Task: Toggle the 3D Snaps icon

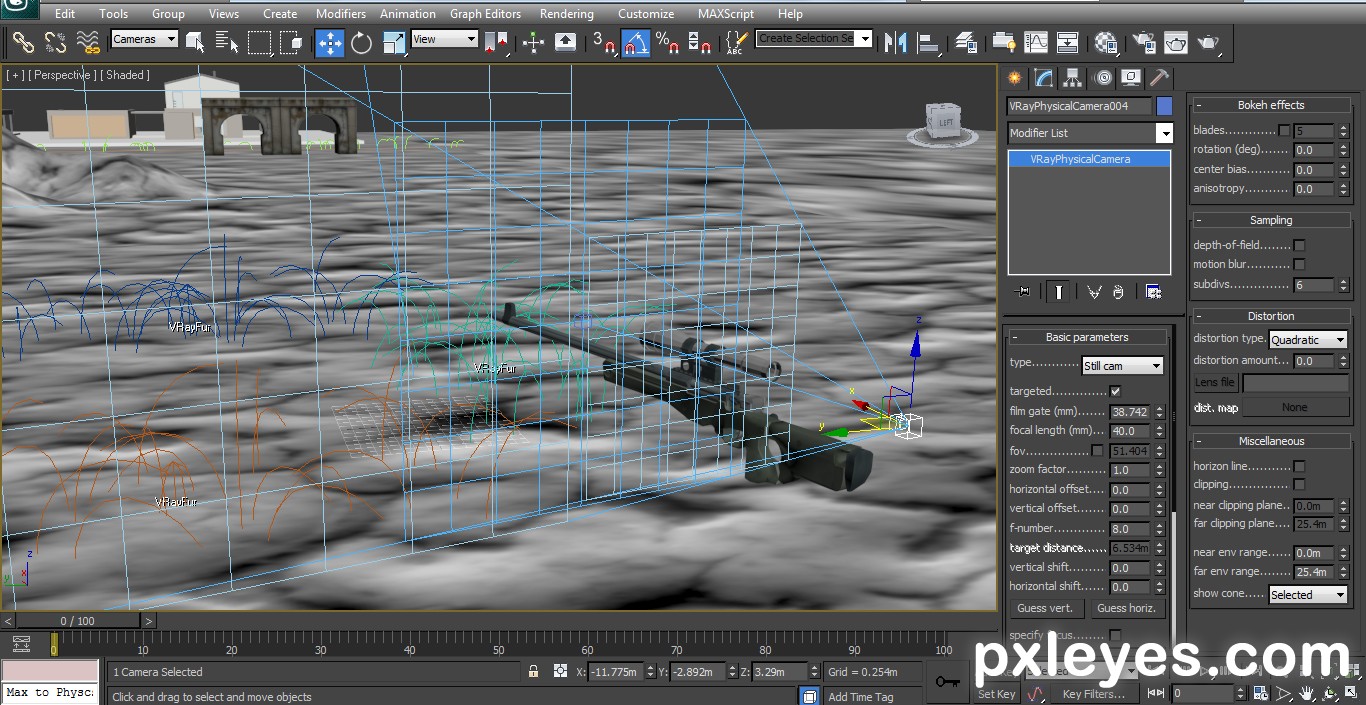Action: pos(603,42)
